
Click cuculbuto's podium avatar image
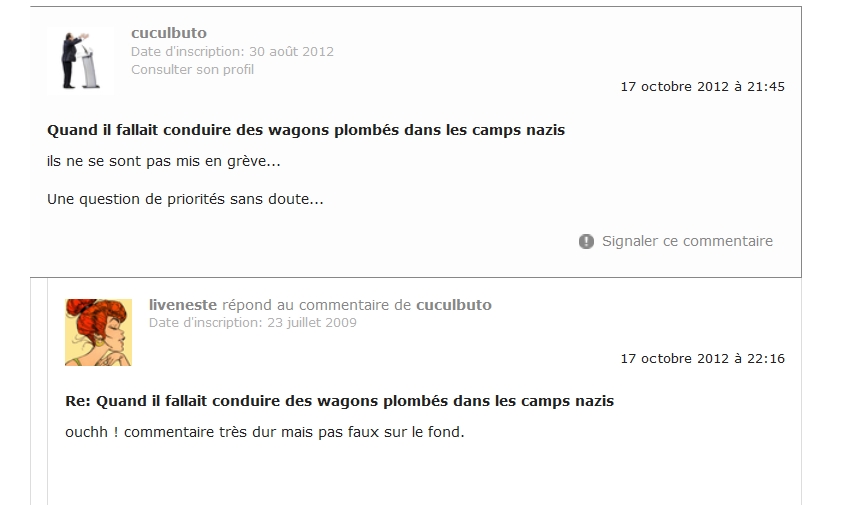pyautogui.click(x=80, y=61)
